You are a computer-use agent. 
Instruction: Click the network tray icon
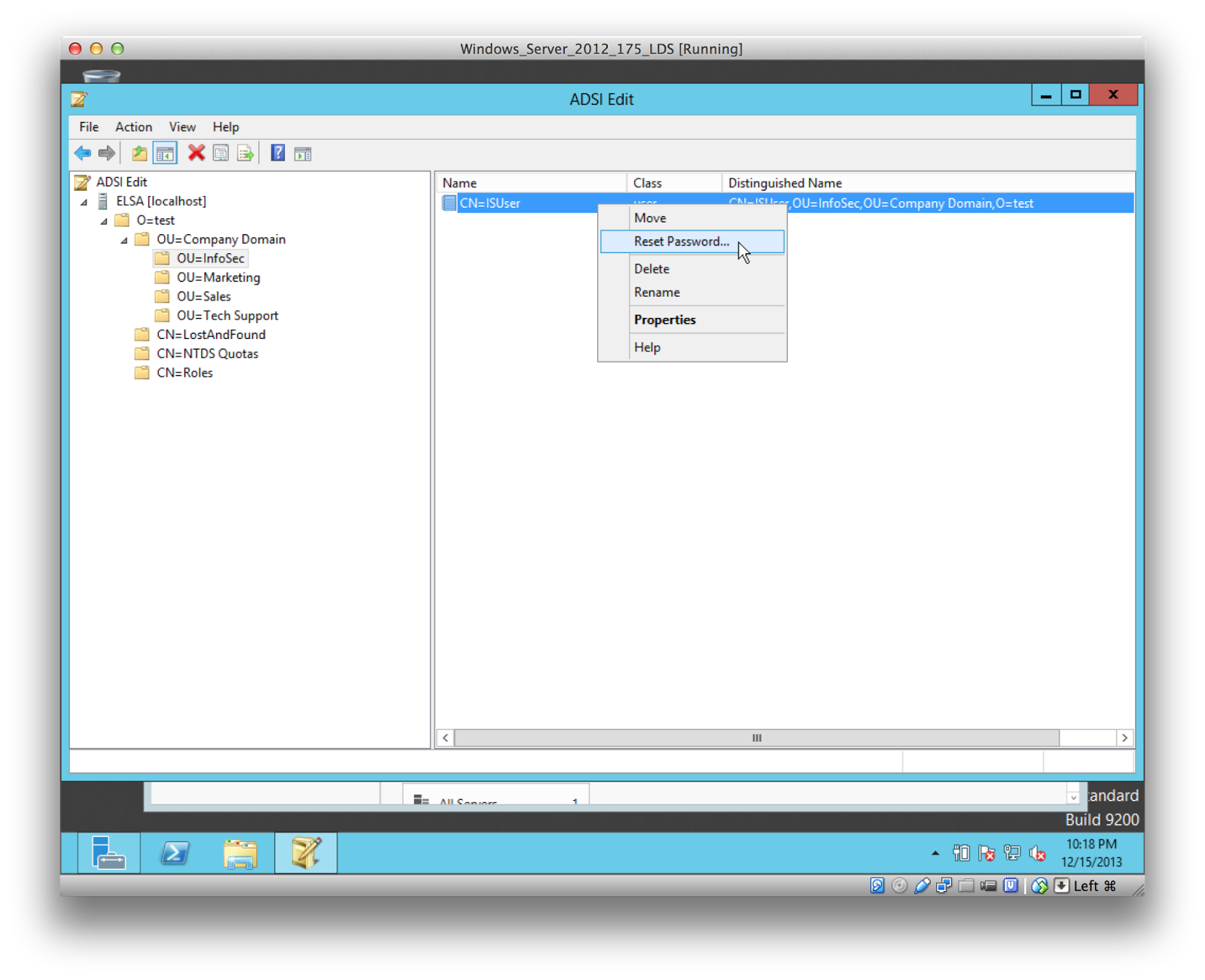tap(1012, 853)
